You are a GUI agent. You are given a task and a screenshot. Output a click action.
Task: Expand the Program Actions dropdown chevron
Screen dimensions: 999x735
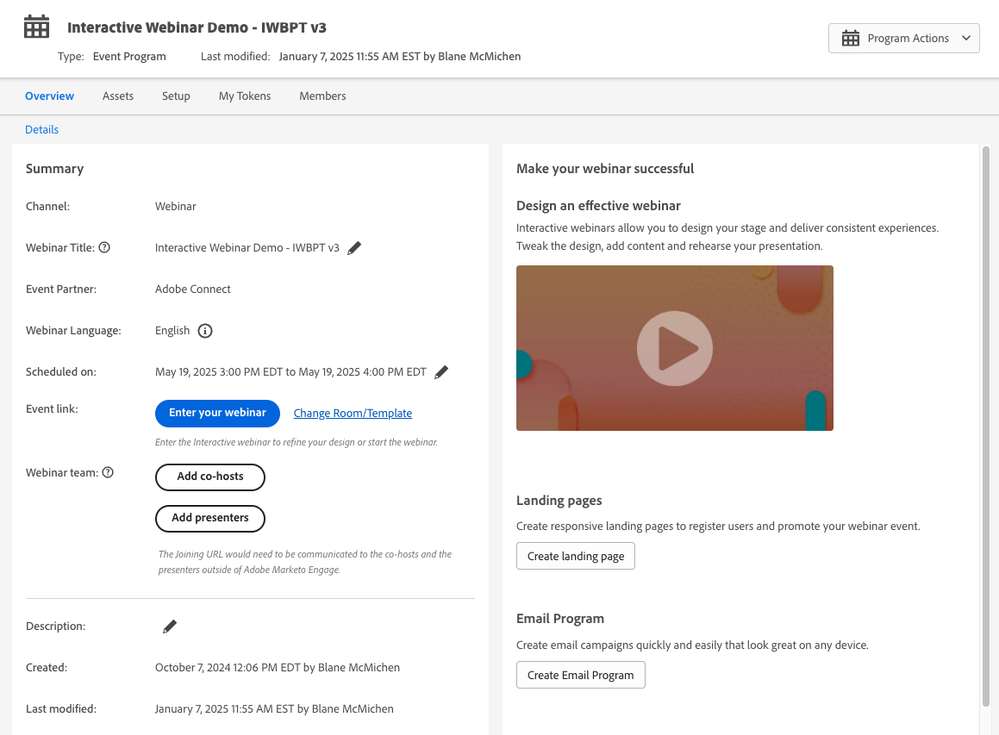tap(966, 38)
